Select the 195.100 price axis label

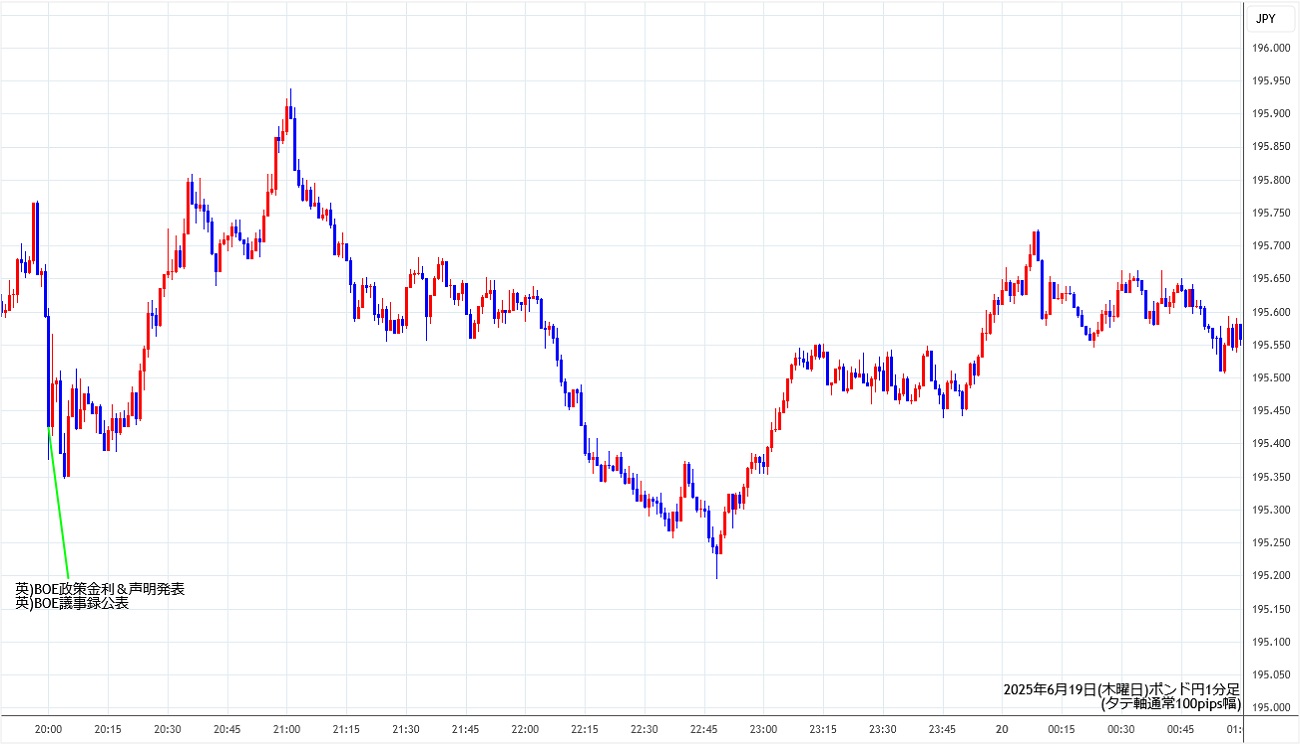pos(1272,642)
